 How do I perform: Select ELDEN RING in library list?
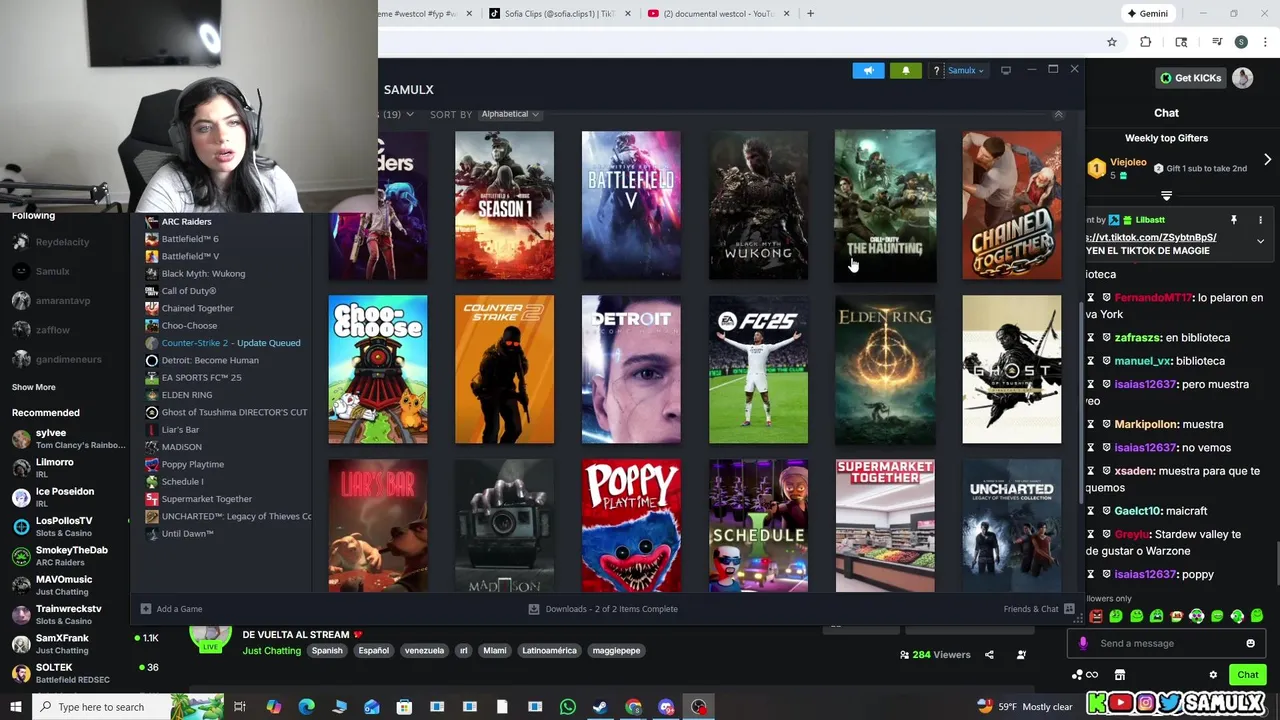point(187,395)
